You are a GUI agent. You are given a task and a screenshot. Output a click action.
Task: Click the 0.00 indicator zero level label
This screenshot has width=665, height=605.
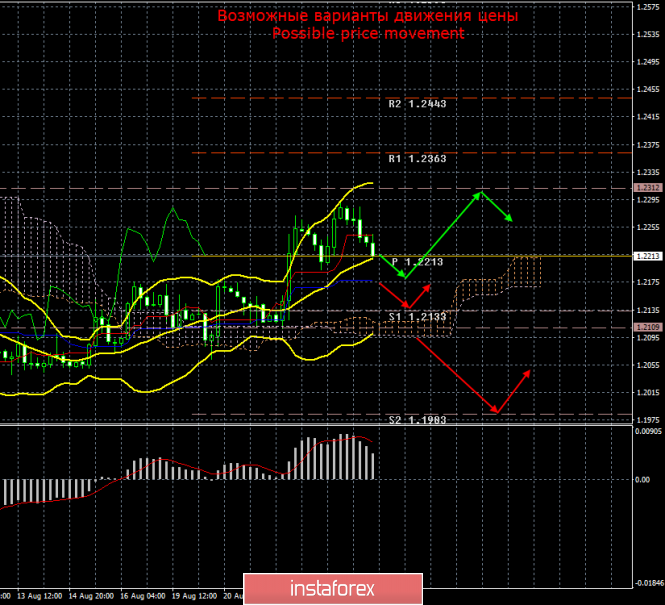tap(643, 480)
